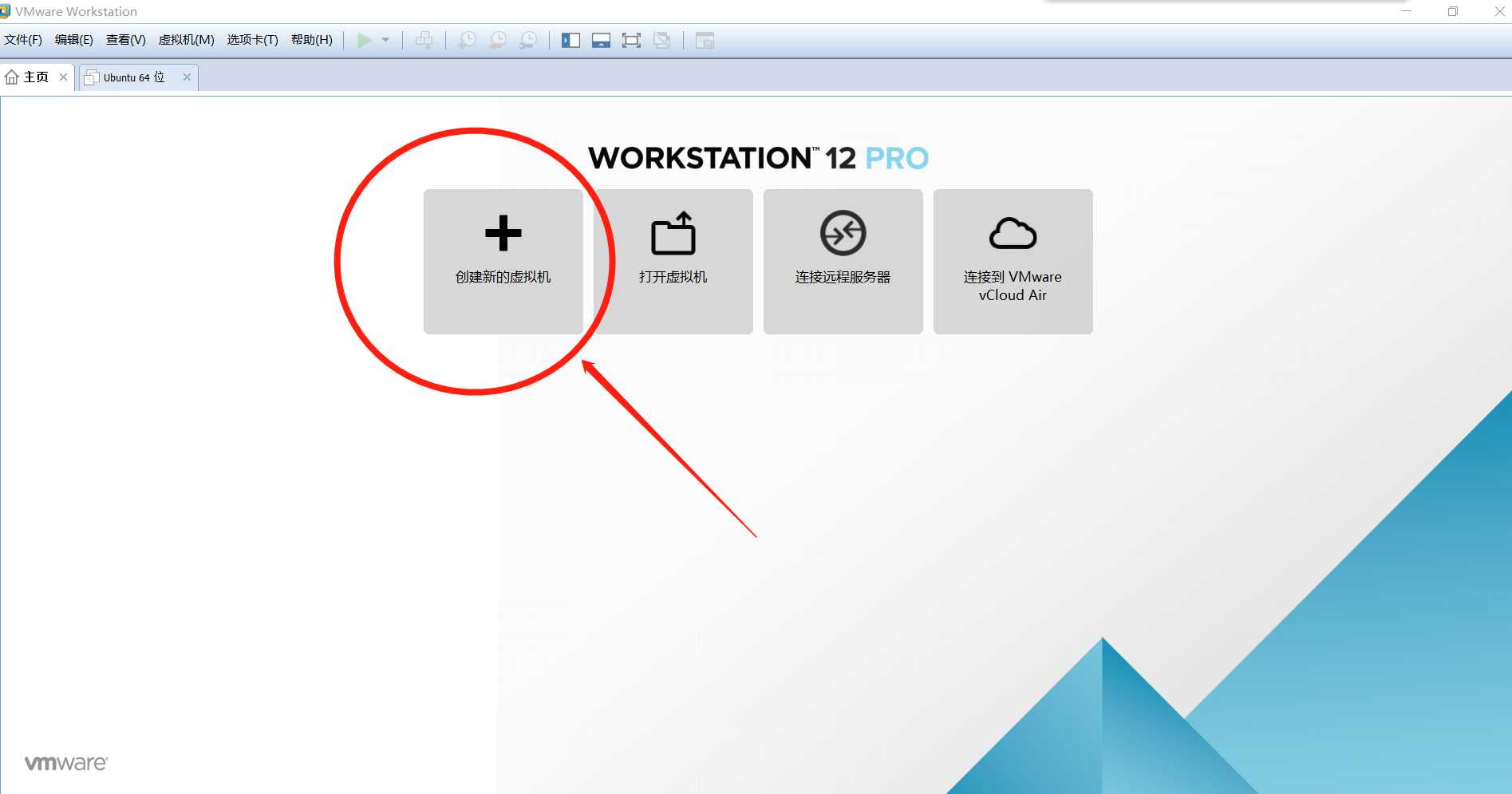This screenshot has width=1512, height=794.
Task: Click the open folder arrow icon
Action: (673, 233)
